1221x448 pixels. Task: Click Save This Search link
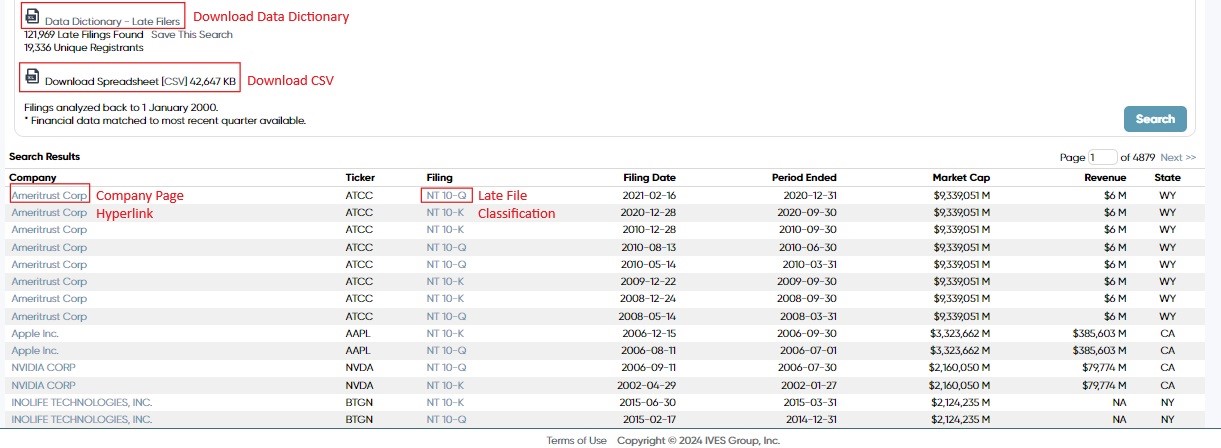(x=192, y=34)
